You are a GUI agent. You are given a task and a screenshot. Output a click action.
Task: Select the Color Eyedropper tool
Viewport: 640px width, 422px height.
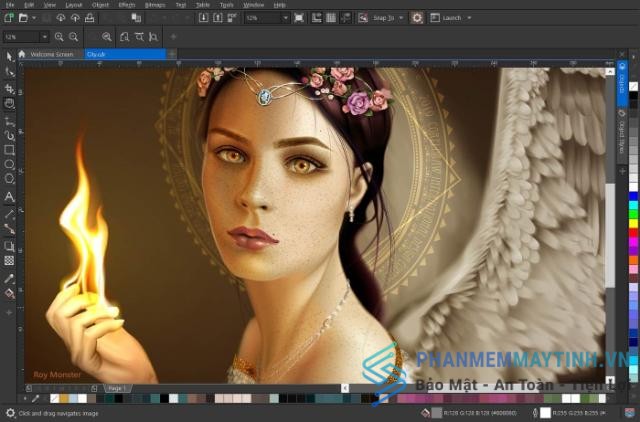click(9, 279)
